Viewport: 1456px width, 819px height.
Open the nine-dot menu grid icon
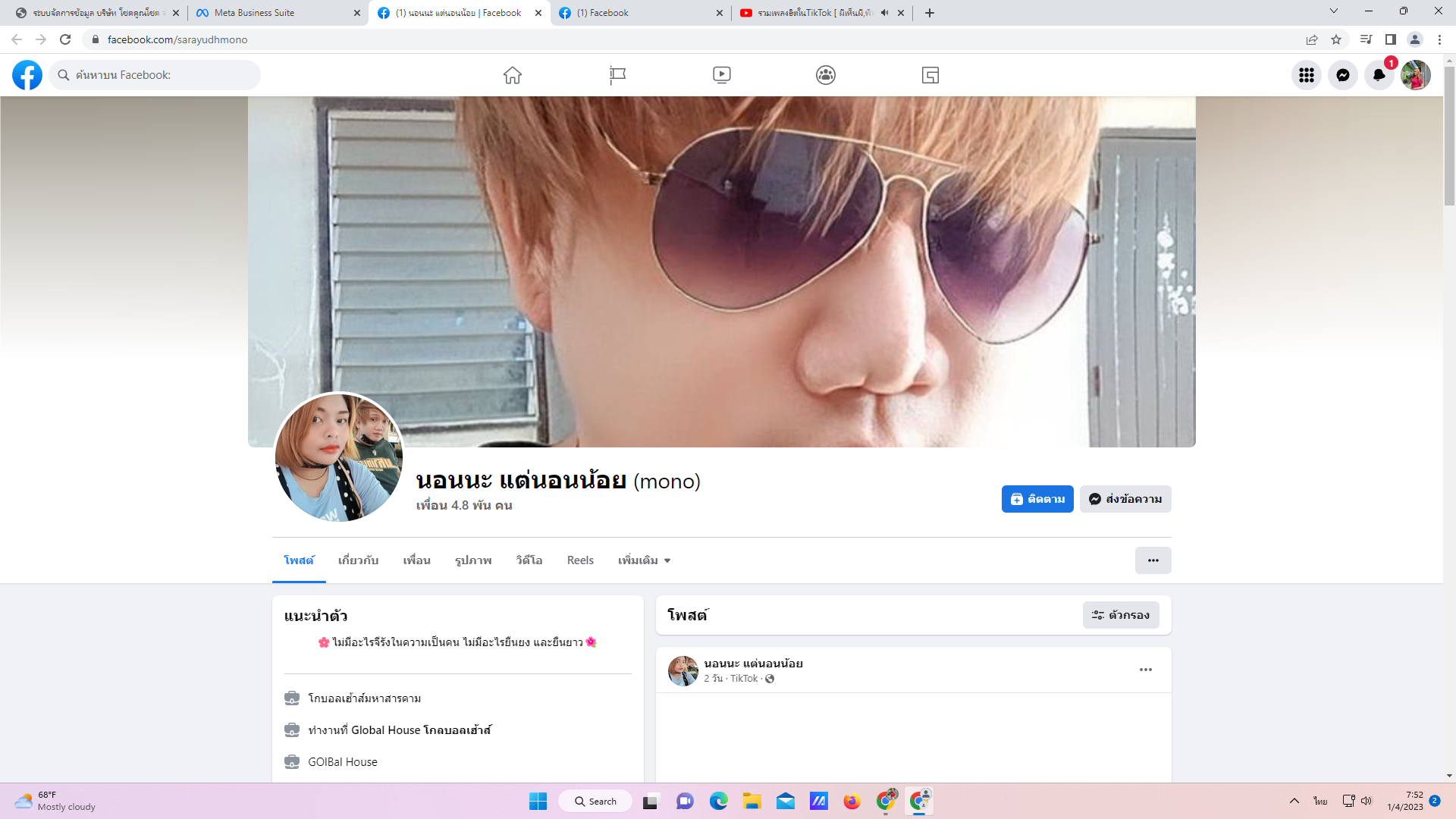coord(1306,75)
